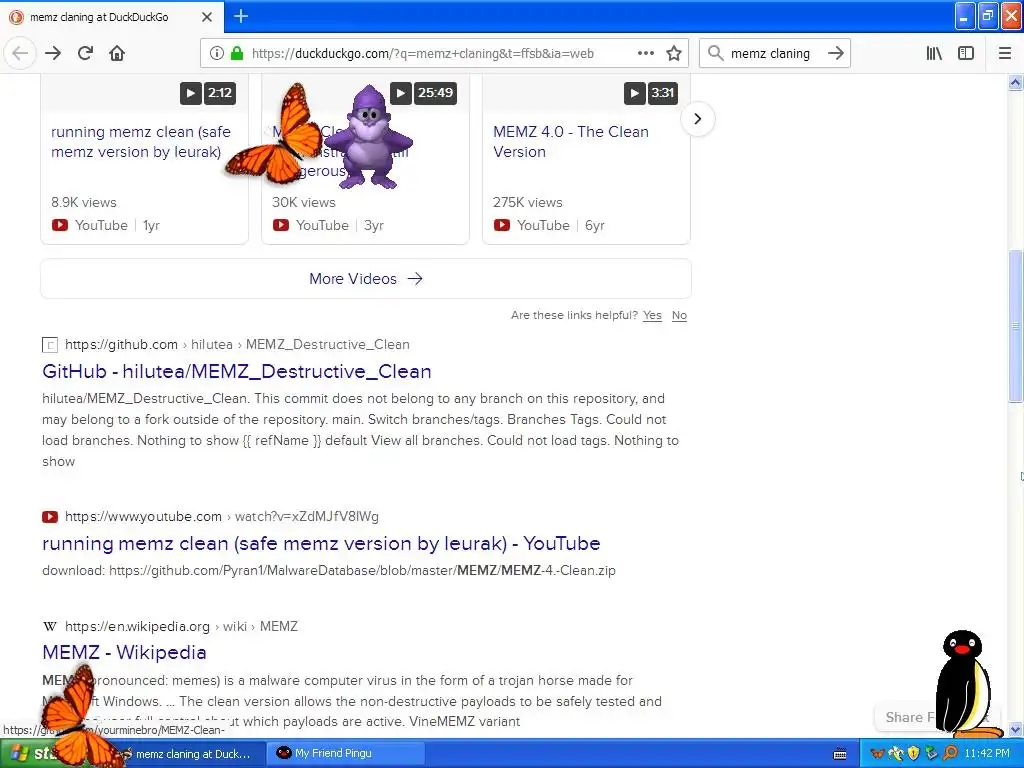
Task: Click the More Videos button
Action: [x=366, y=279]
